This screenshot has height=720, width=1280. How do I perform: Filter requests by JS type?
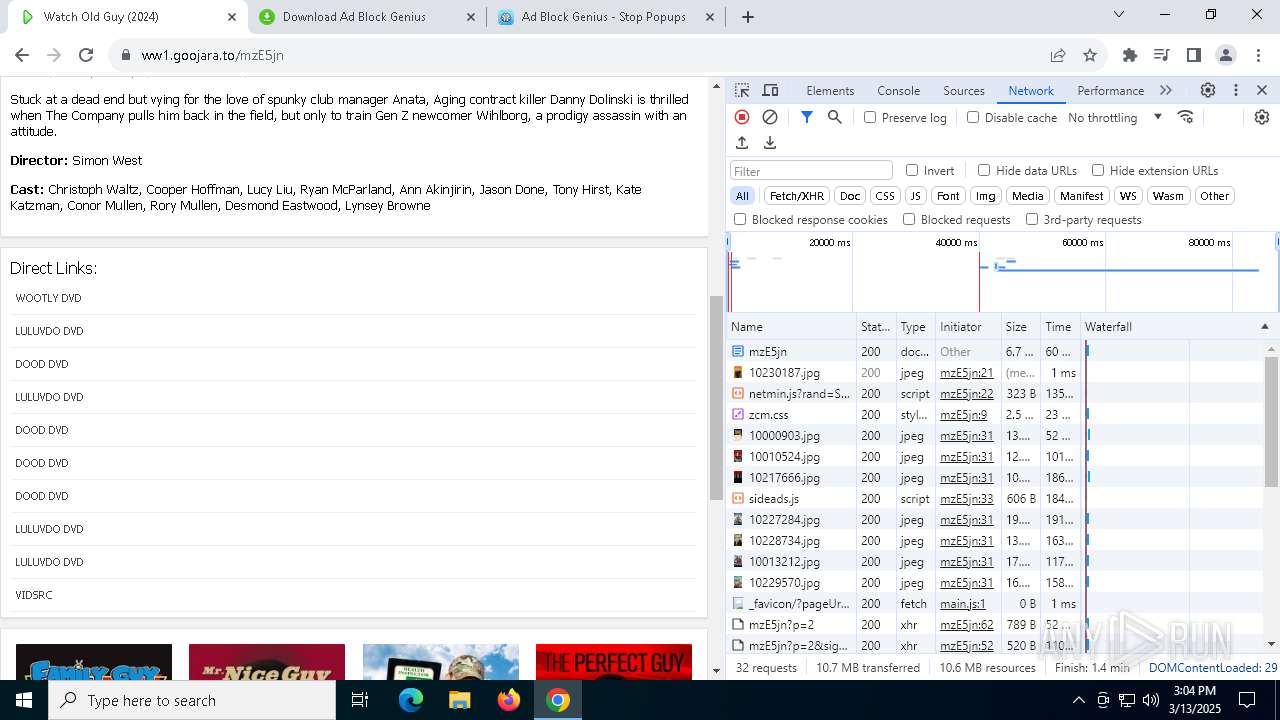(915, 196)
